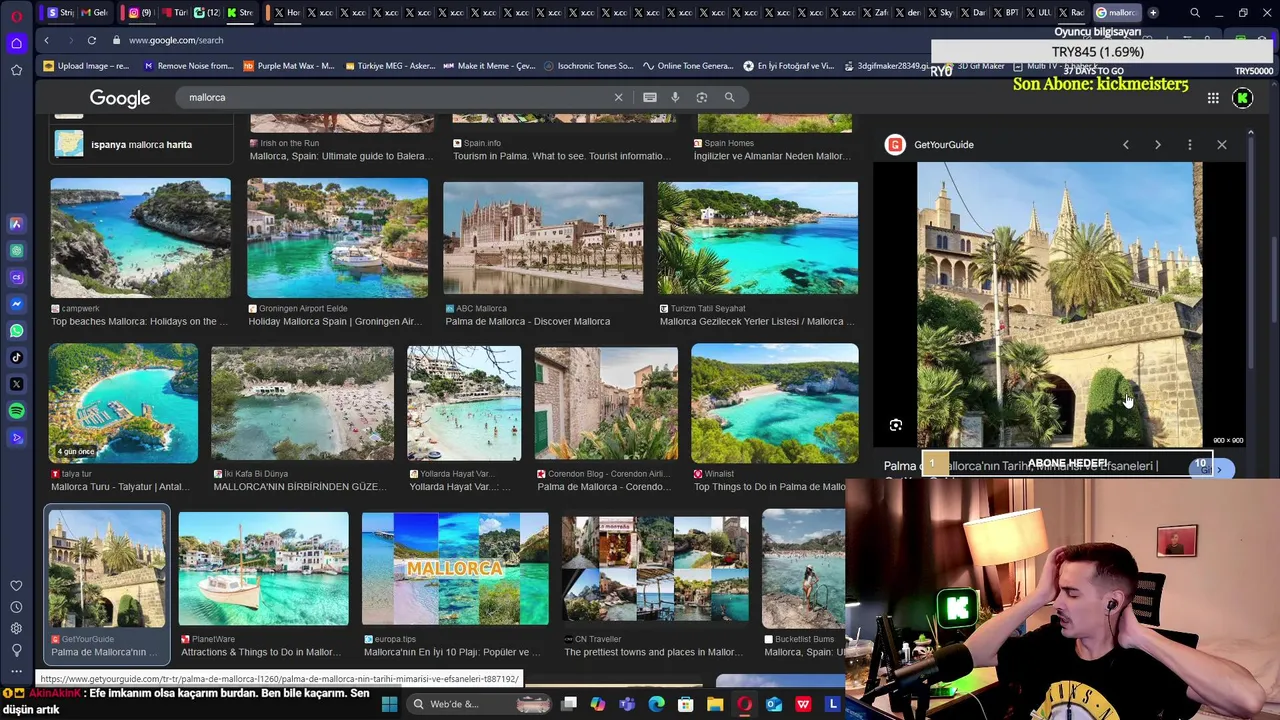This screenshot has width=1280, height=720.
Task: Open Opera sidebar bookmarks star icon
Action: 16,70
